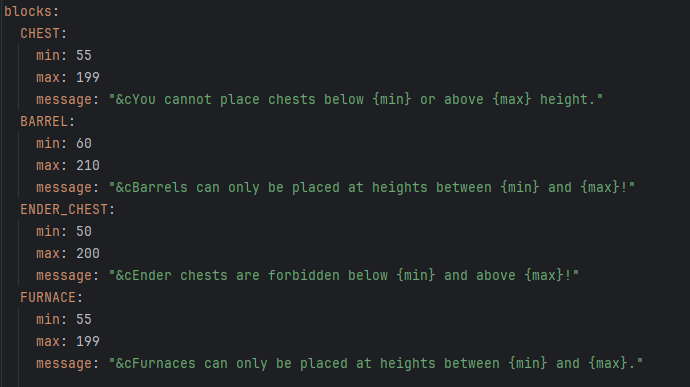
Task: Click the Barrels can only be placed message
Action: coord(371,188)
